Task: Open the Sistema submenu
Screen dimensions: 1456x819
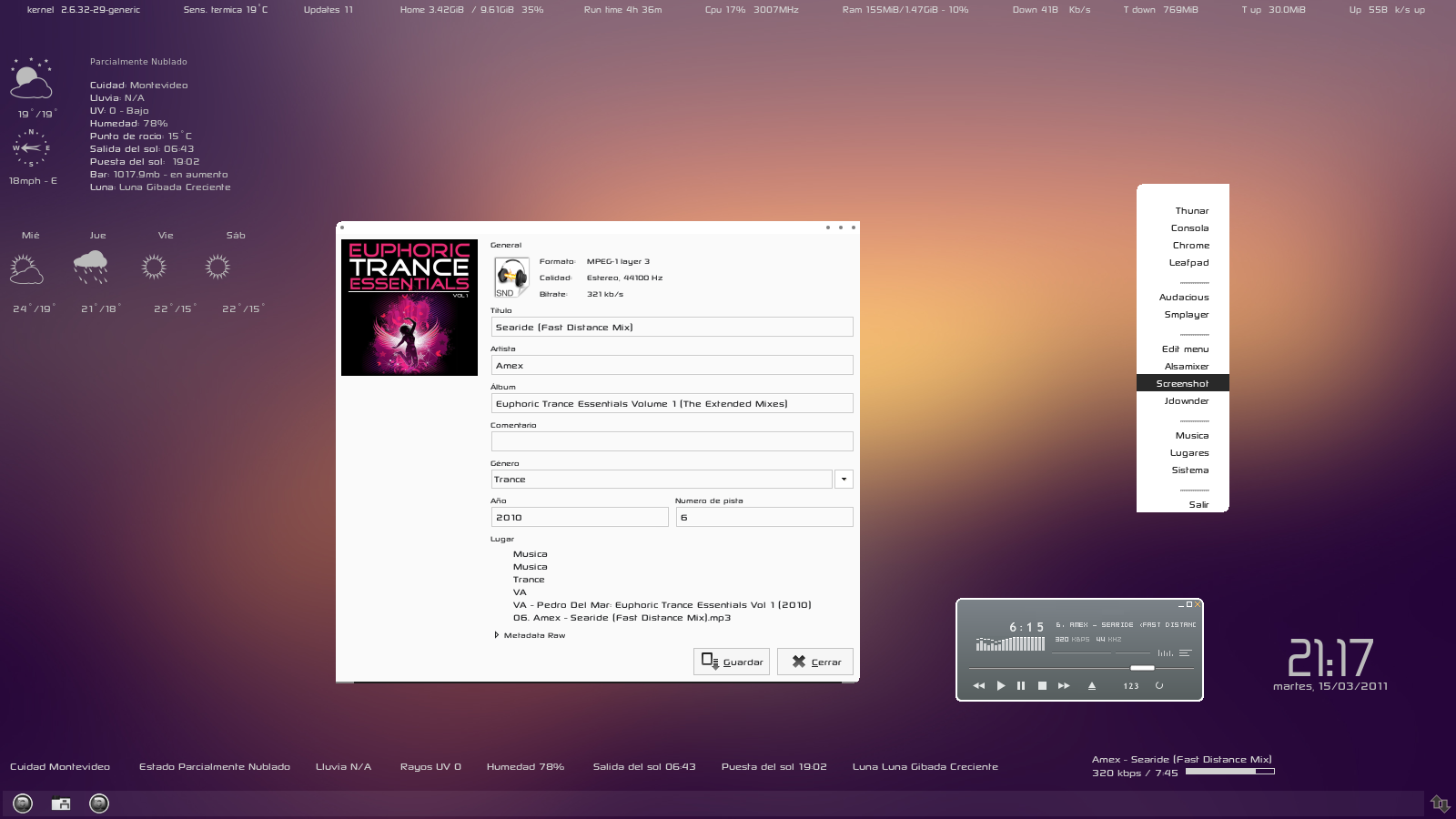Action: pyautogui.click(x=1183, y=470)
